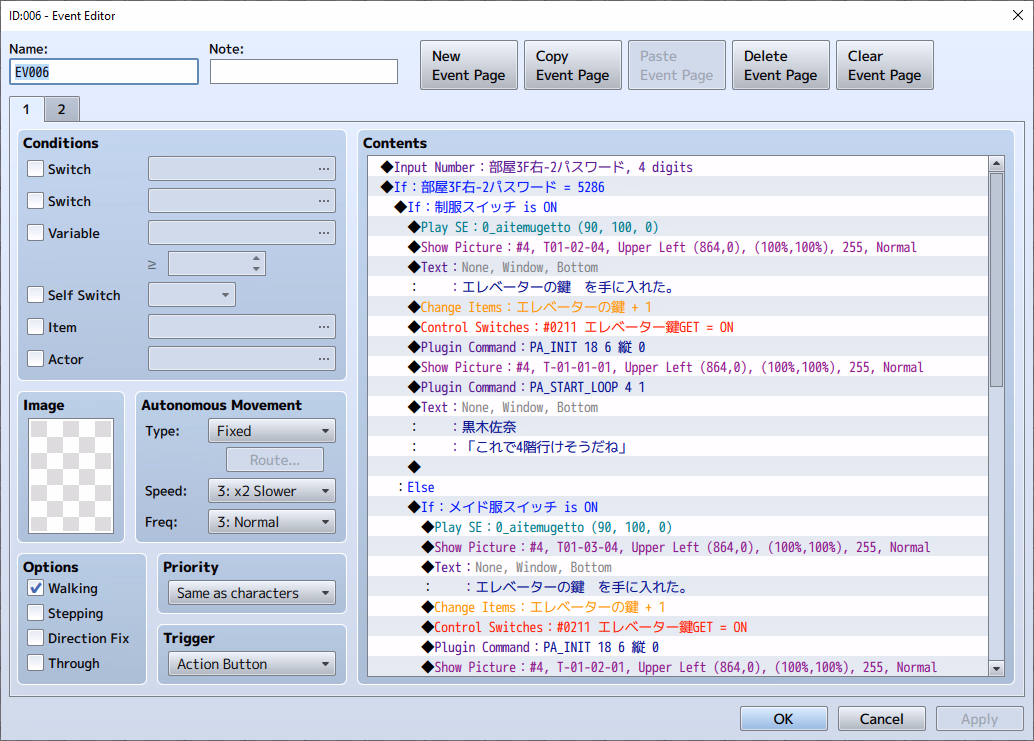The width and height of the screenshot is (1034, 741).
Task: Open the Variable condition ellipsis picker
Action: click(x=323, y=233)
